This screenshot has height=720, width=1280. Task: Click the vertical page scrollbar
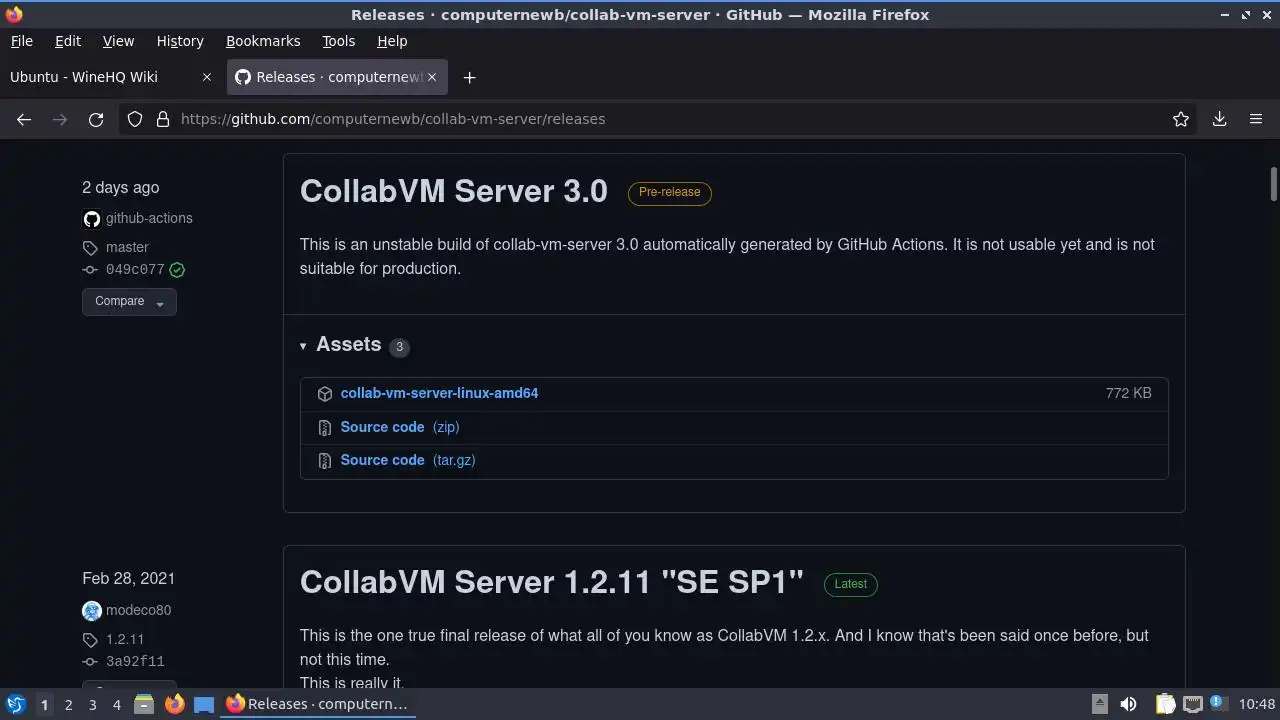coord(1273,184)
